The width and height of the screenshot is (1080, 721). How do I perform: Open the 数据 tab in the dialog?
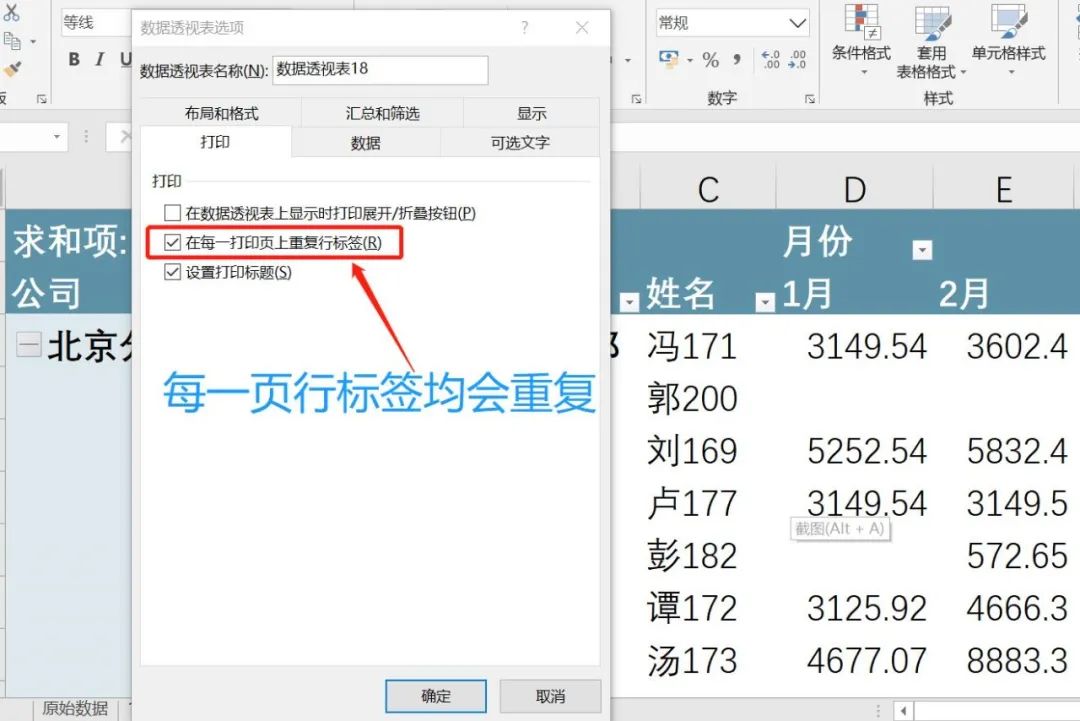point(367,142)
